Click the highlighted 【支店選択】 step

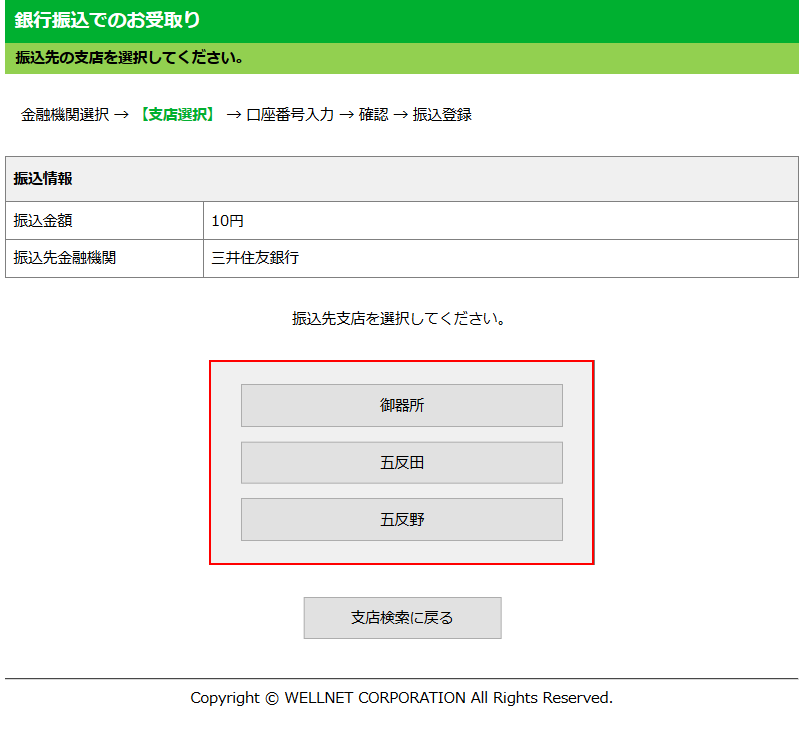(177, 115)
